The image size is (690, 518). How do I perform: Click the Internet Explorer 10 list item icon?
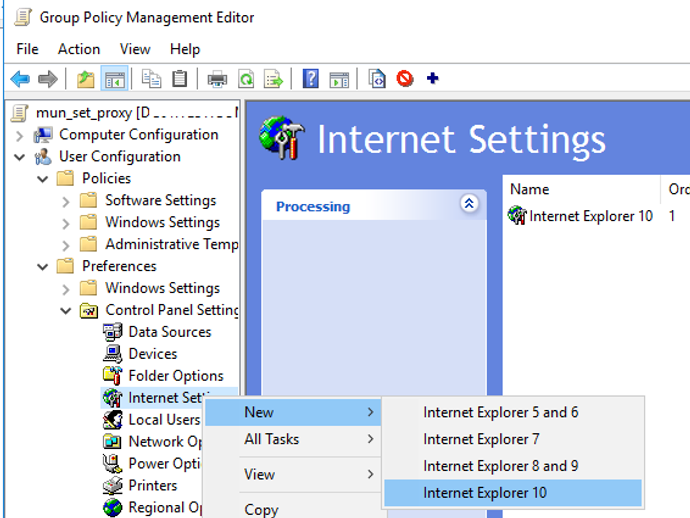tap(517, 216)
